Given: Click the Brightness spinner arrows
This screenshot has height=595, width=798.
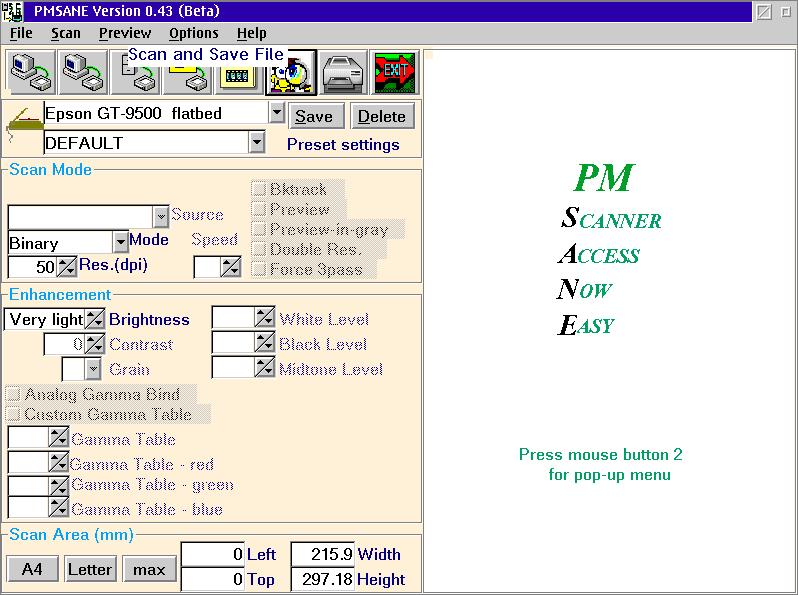Looking at the screenshot, I should 94,319.
